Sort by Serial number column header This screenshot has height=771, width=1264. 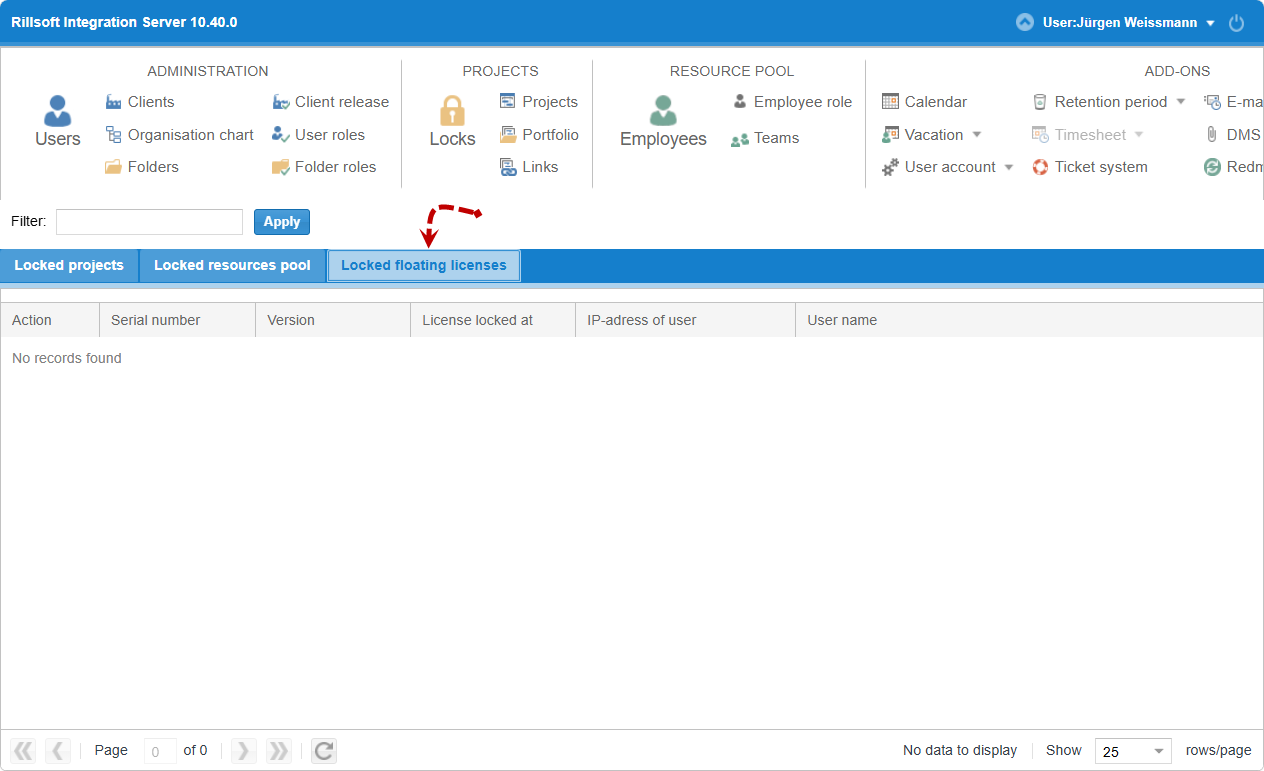tap(177, 320)
